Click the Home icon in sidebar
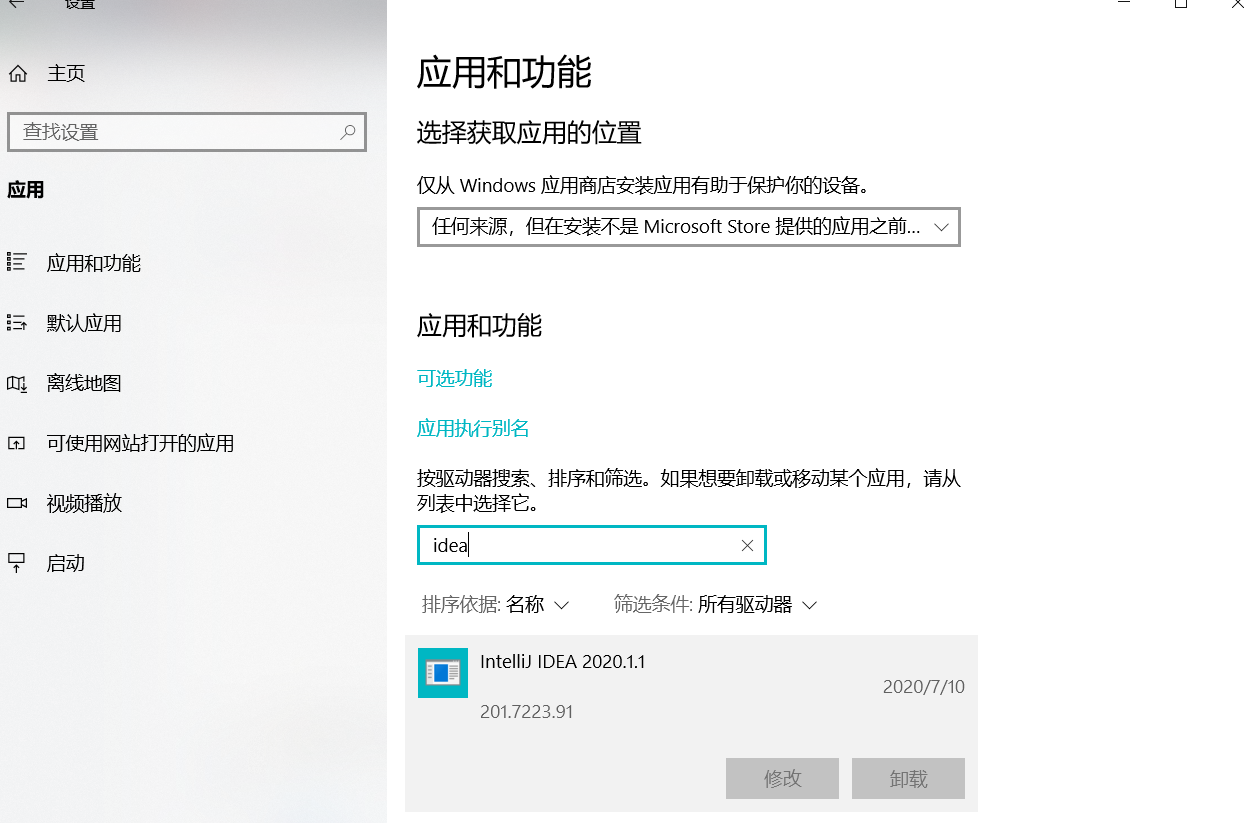 coord(17,73)
